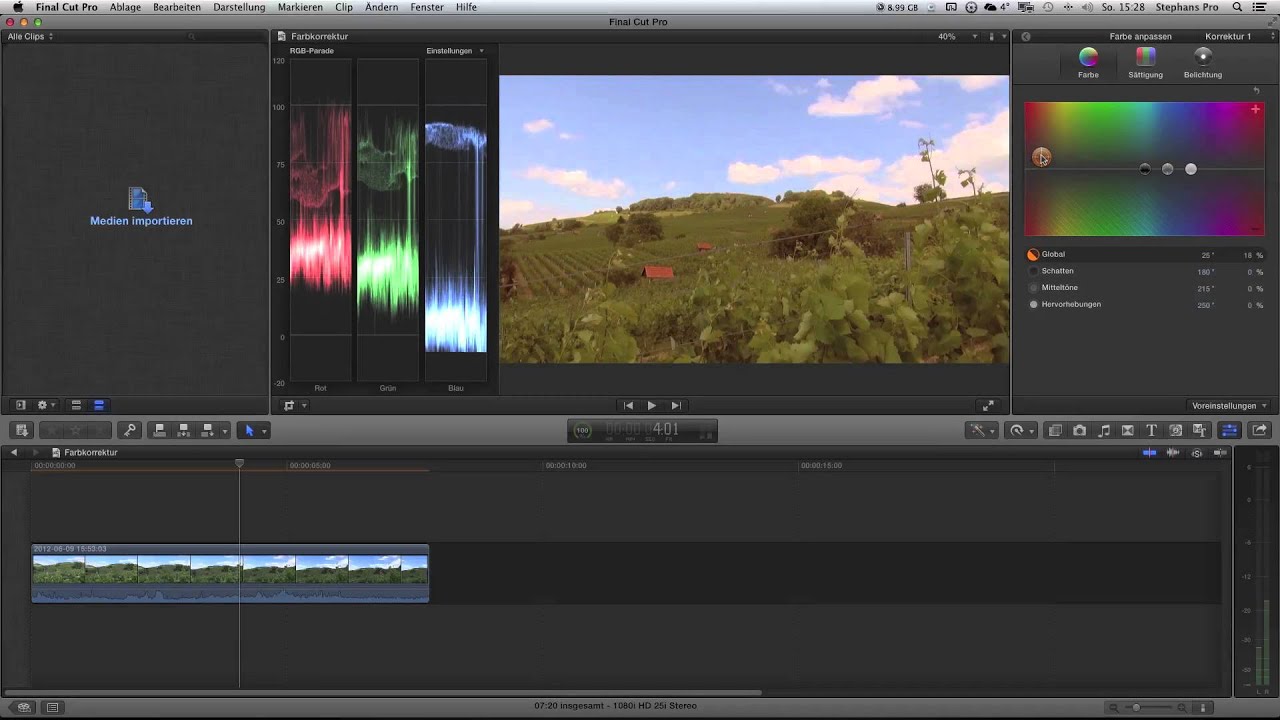Open the keyword editor key icon

(129, 430)
